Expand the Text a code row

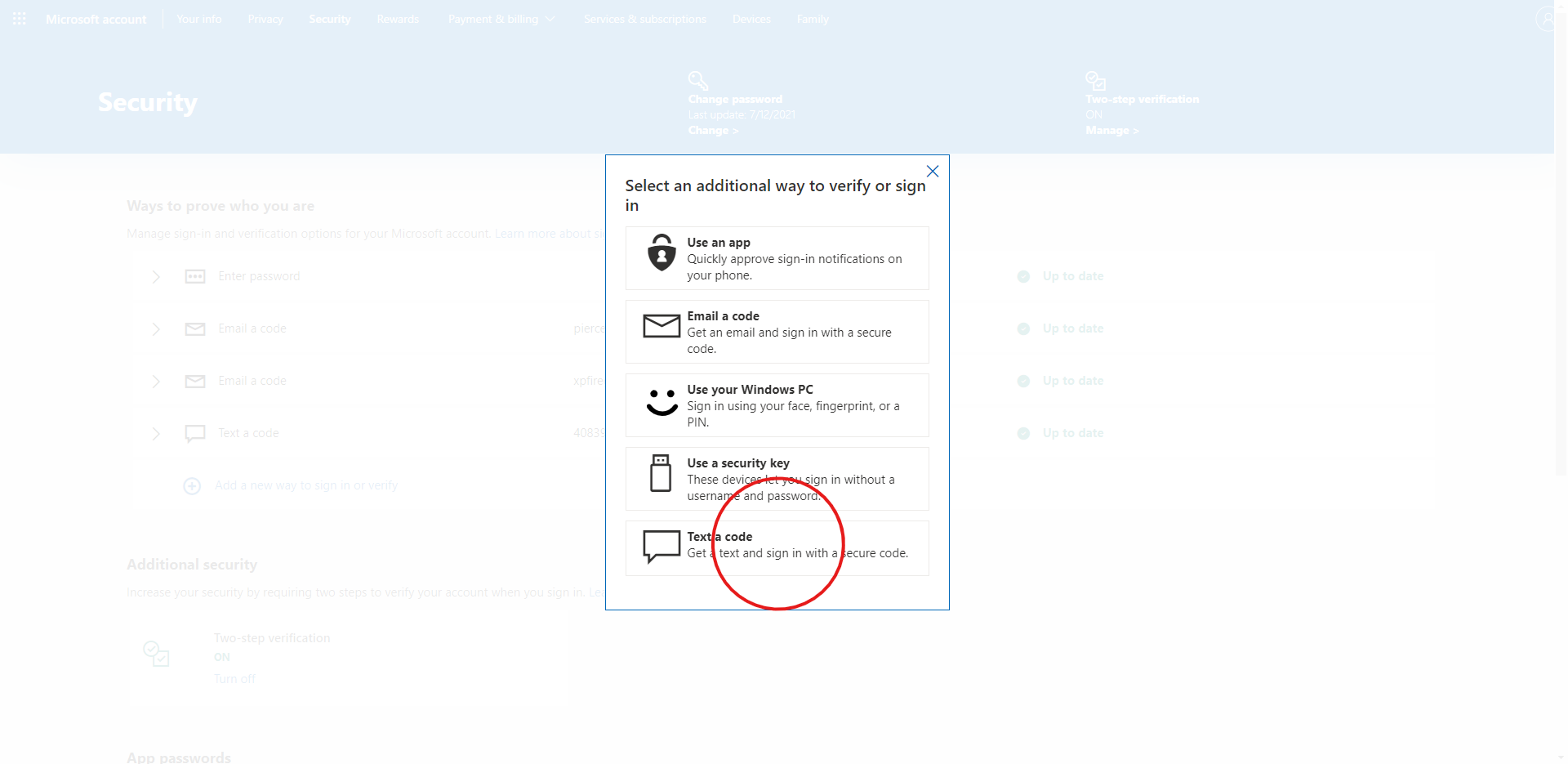point(156,434)
